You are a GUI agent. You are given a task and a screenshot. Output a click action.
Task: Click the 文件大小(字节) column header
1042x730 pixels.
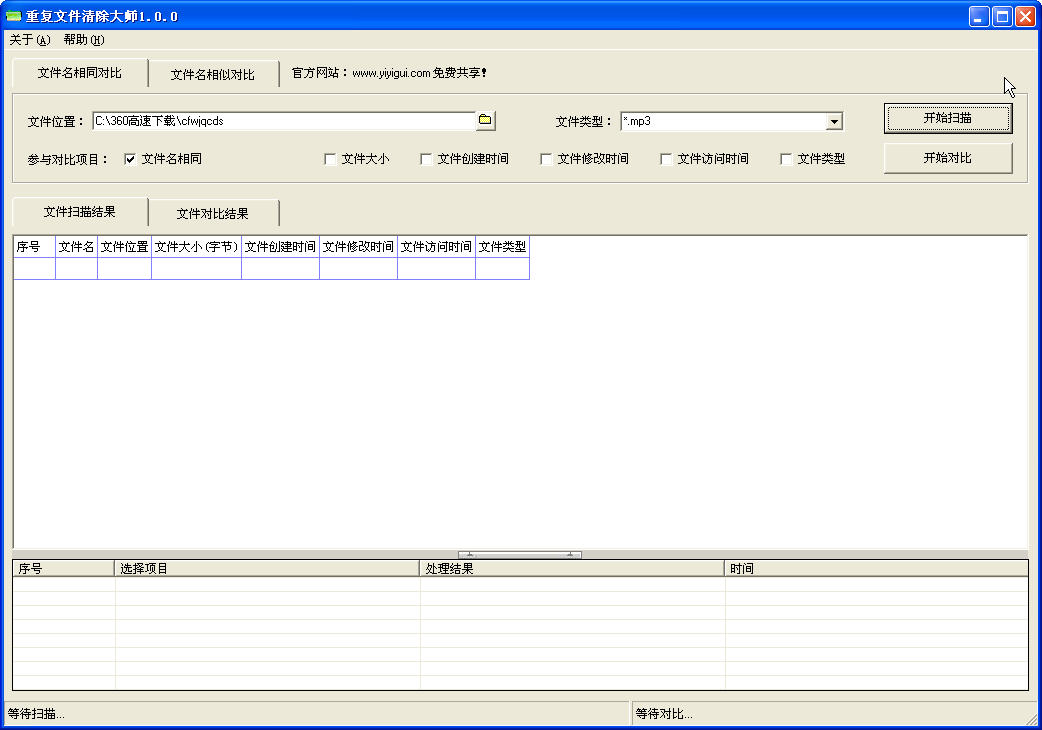point(196,247)
